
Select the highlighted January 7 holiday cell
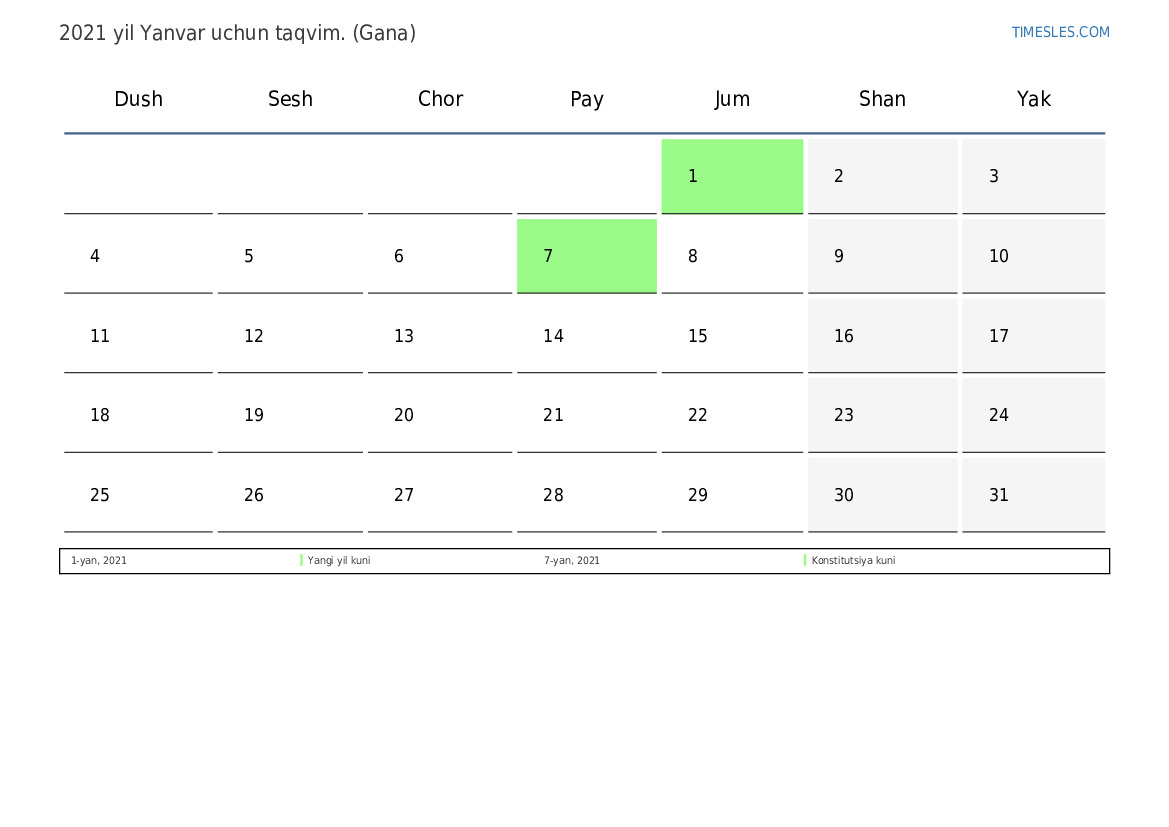587,256
